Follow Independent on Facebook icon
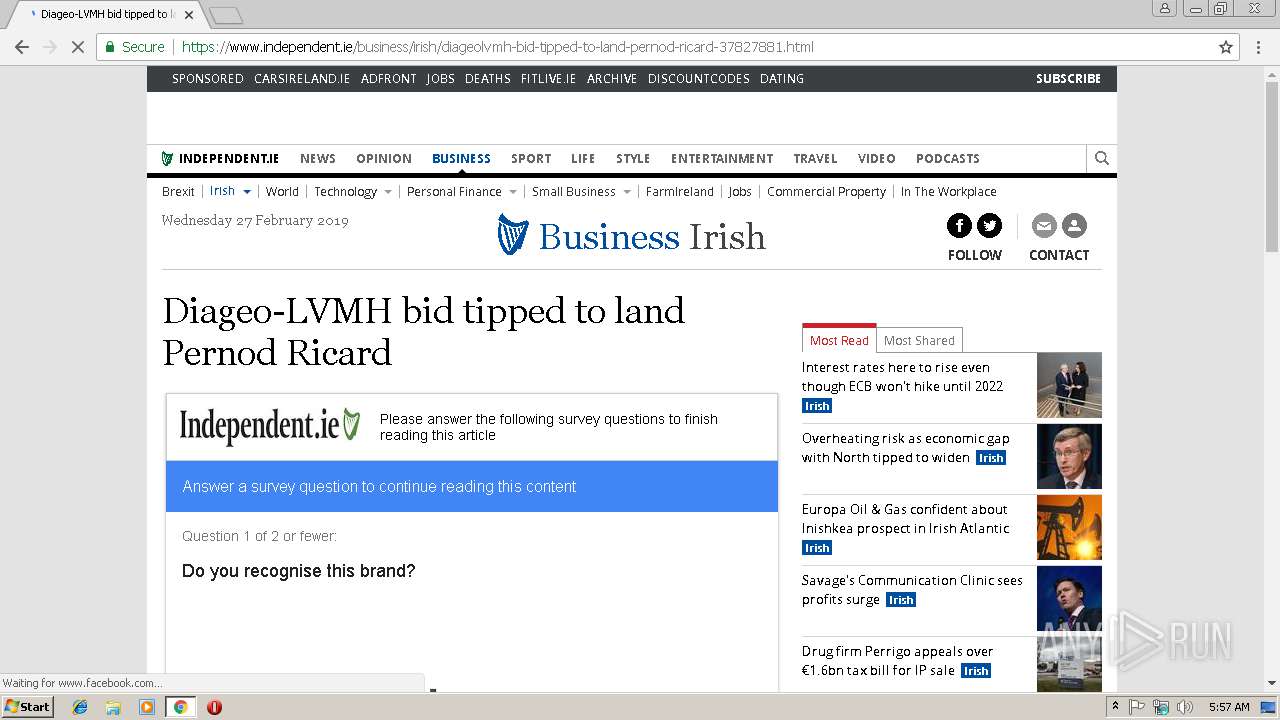The width and height of the screenshot is (1280, 720). tap(959, 226)
